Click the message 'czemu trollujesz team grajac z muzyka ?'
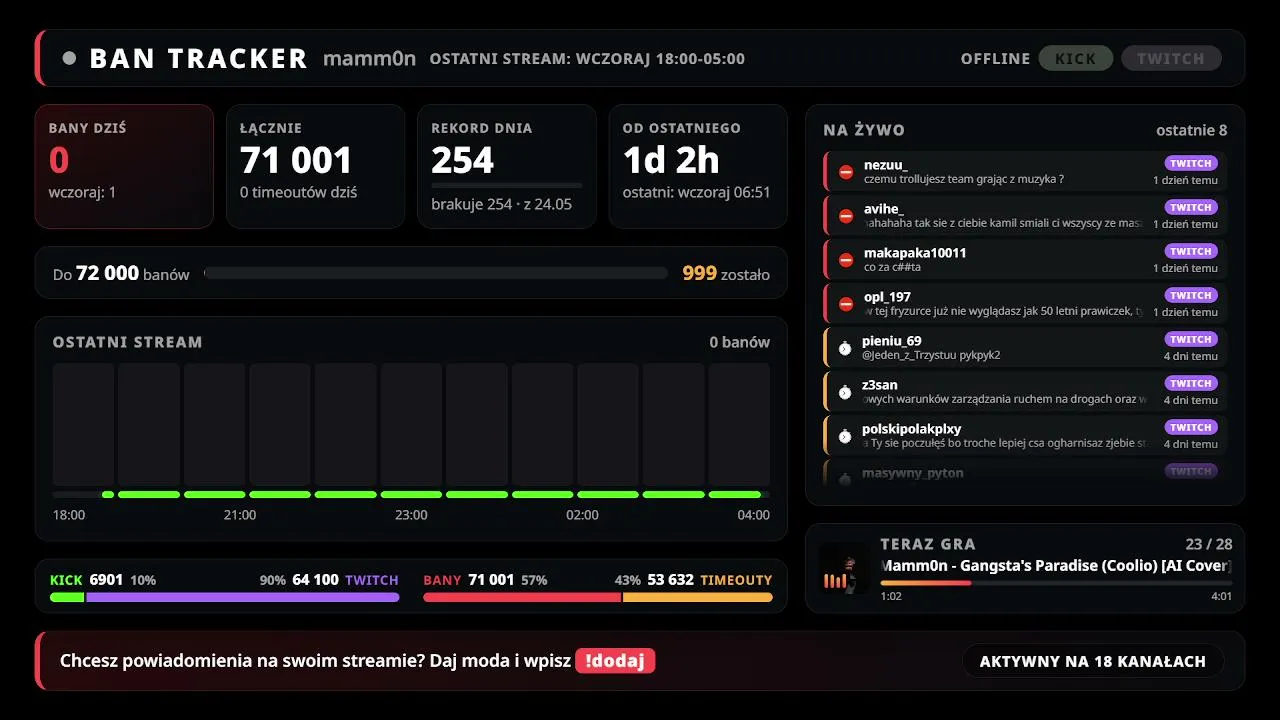 pos(964,180)
